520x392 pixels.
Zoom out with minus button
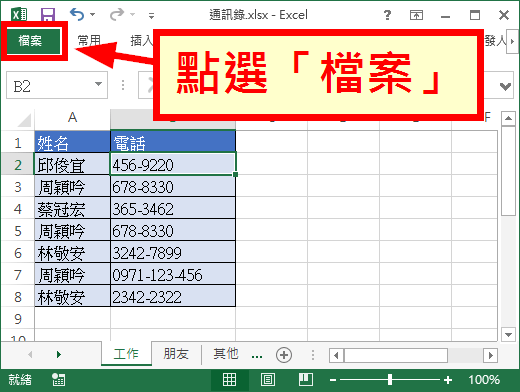(x=333, y=380)
